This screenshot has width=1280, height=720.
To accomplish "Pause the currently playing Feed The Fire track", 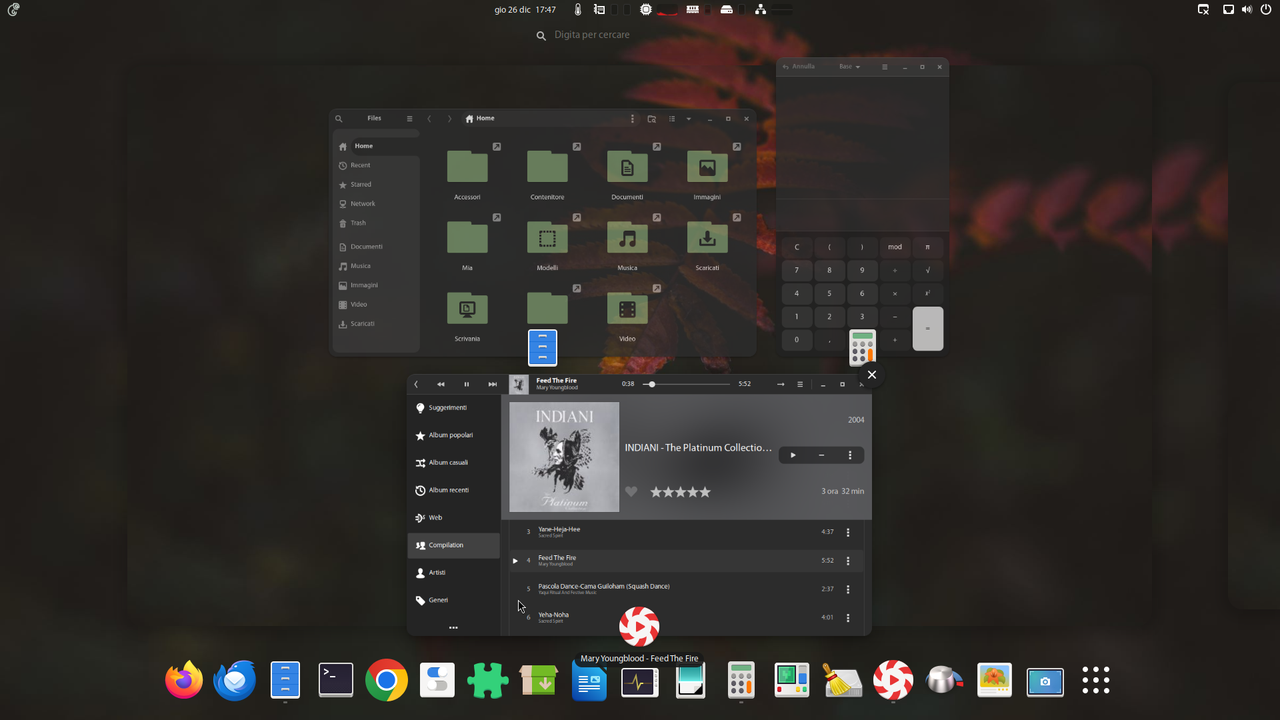I will pos(466,383).
